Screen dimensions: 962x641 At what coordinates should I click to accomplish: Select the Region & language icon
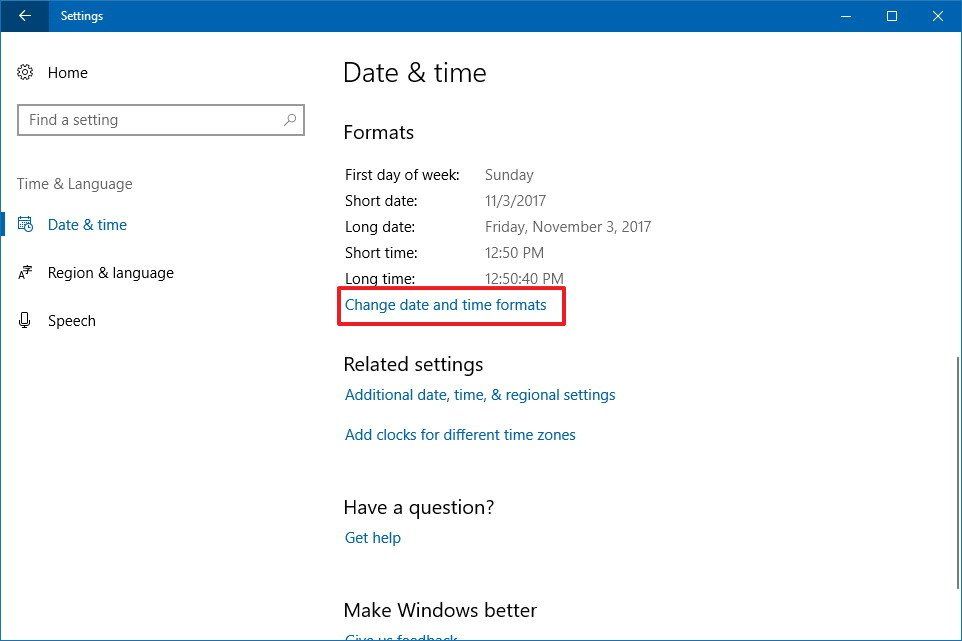click(27, 272)
